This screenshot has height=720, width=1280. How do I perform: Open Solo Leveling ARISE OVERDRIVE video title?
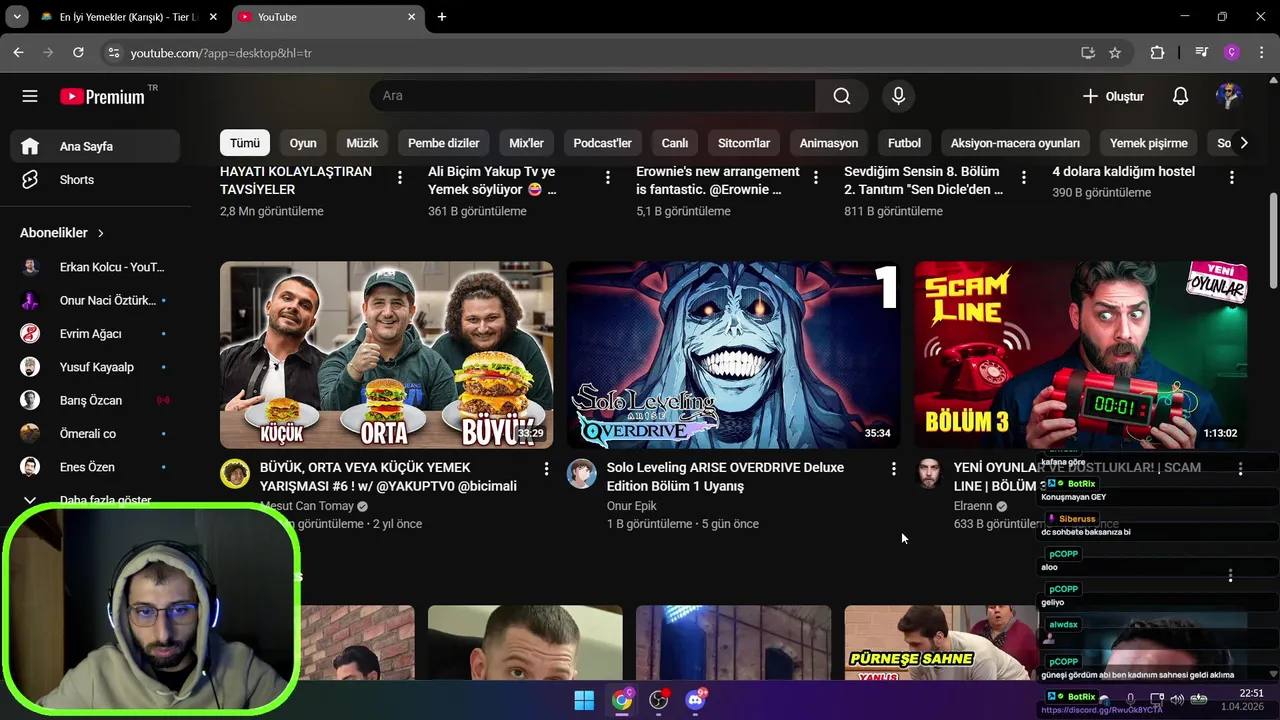[x=725, y=477]
